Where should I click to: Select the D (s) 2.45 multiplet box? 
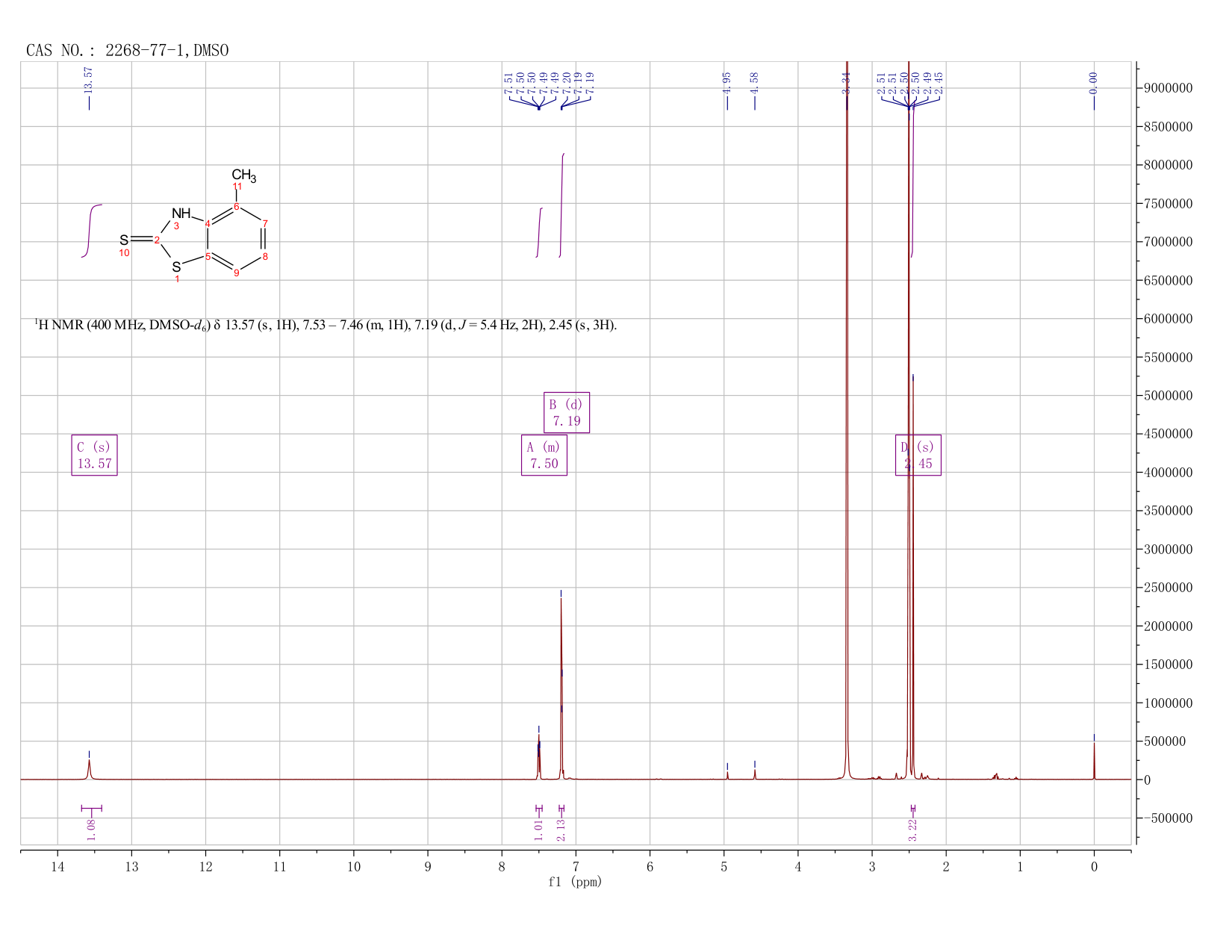(918, 455)
